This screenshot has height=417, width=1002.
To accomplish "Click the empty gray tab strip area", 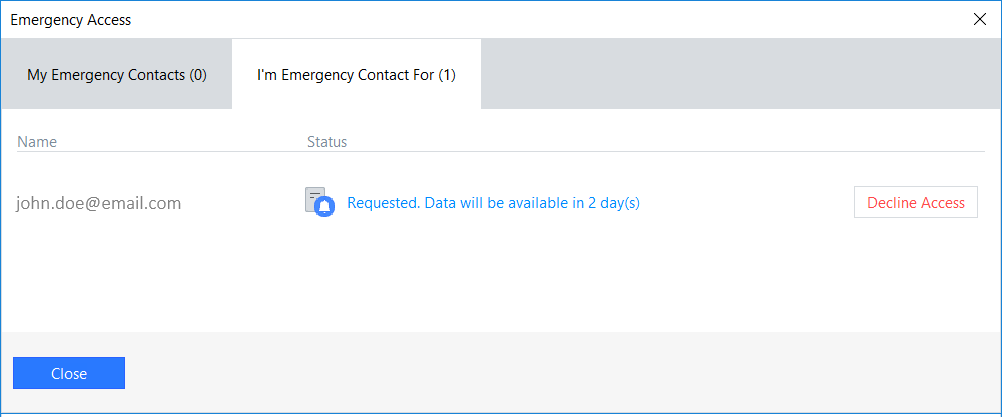I will (741, 74).
